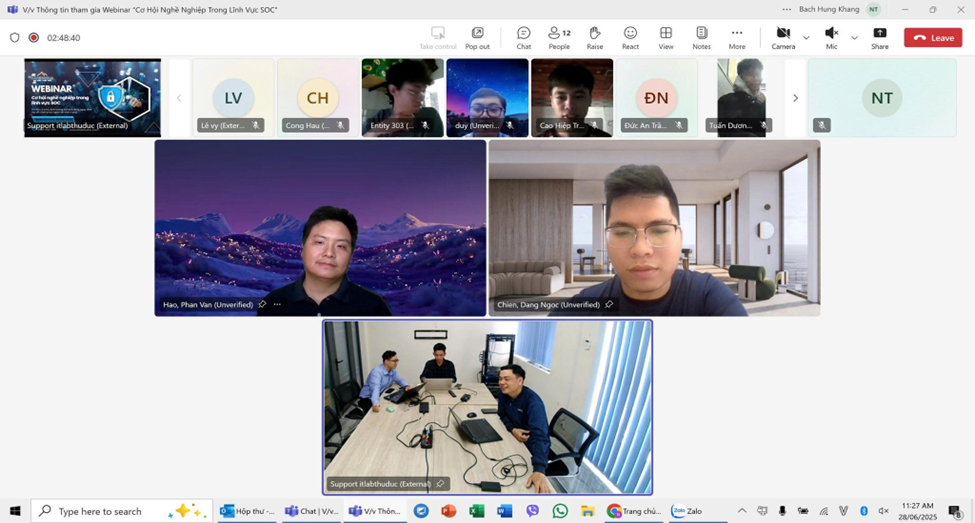Open the More actions menu
This screenshot has height=523, width=975.
(737, 37)
